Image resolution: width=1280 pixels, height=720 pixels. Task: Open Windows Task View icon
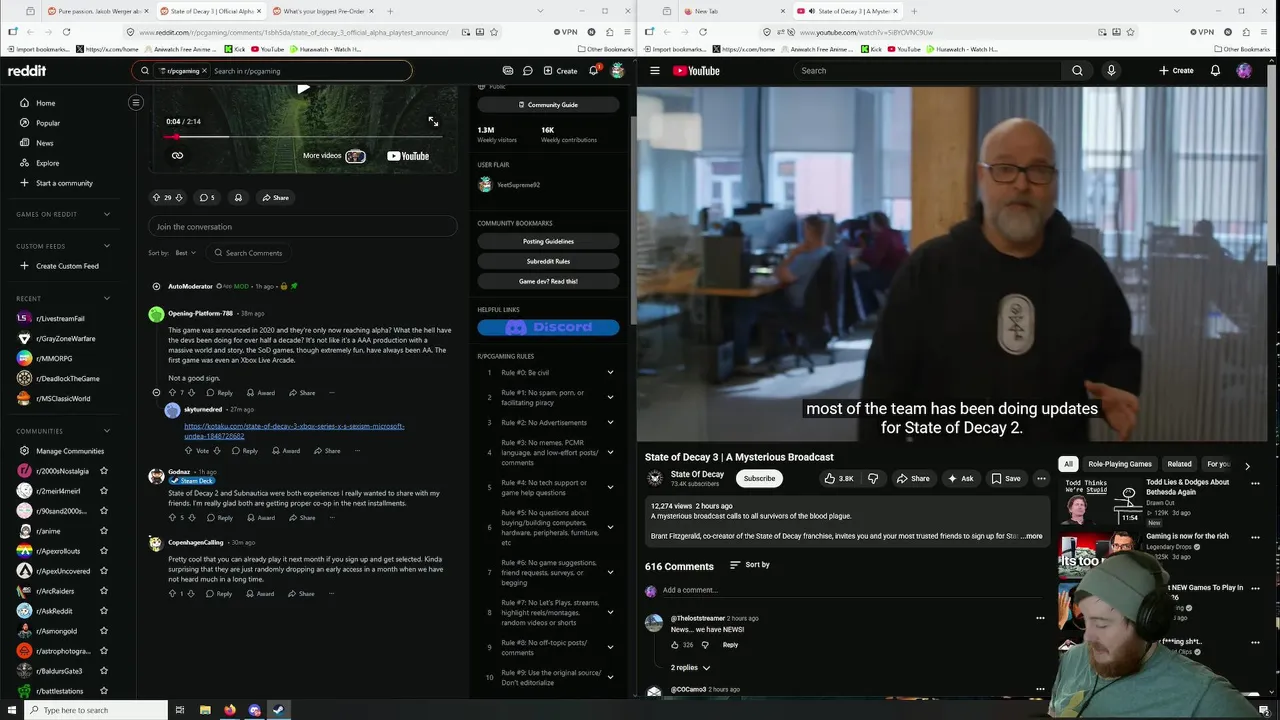coord(180,710)
